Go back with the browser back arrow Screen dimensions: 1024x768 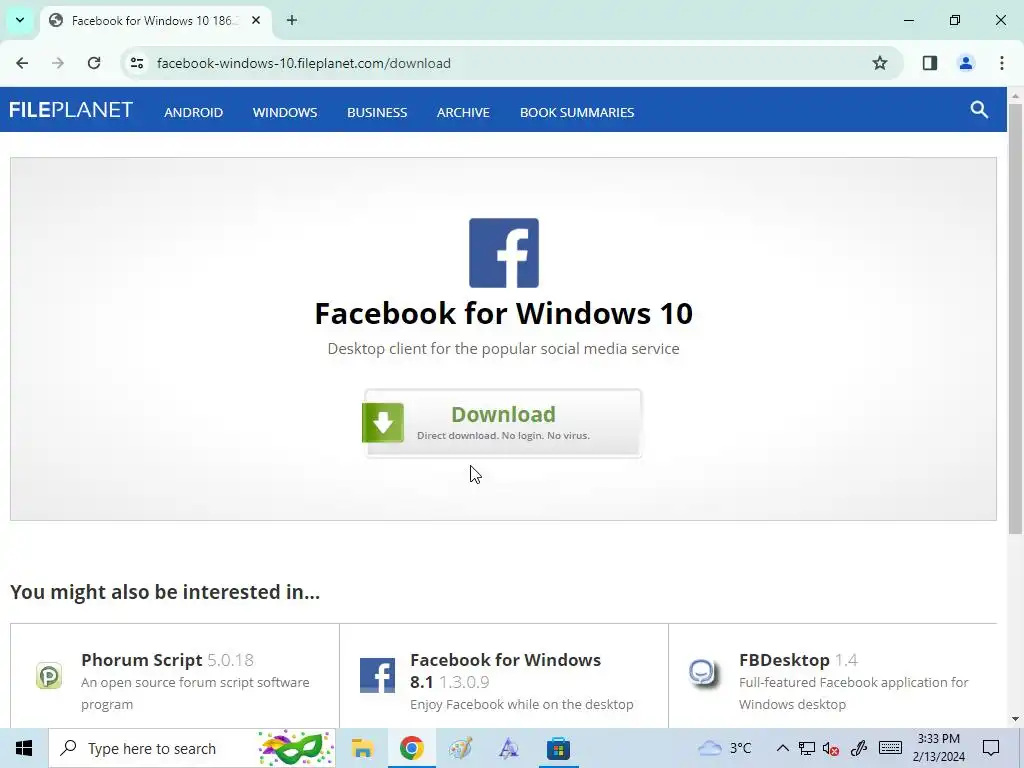pos(22,63)
